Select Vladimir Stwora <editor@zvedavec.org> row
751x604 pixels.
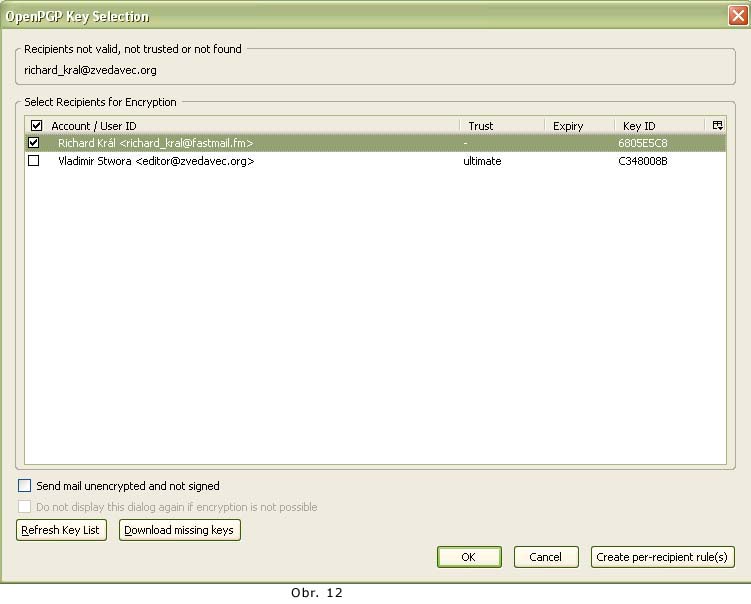point(375,161)
